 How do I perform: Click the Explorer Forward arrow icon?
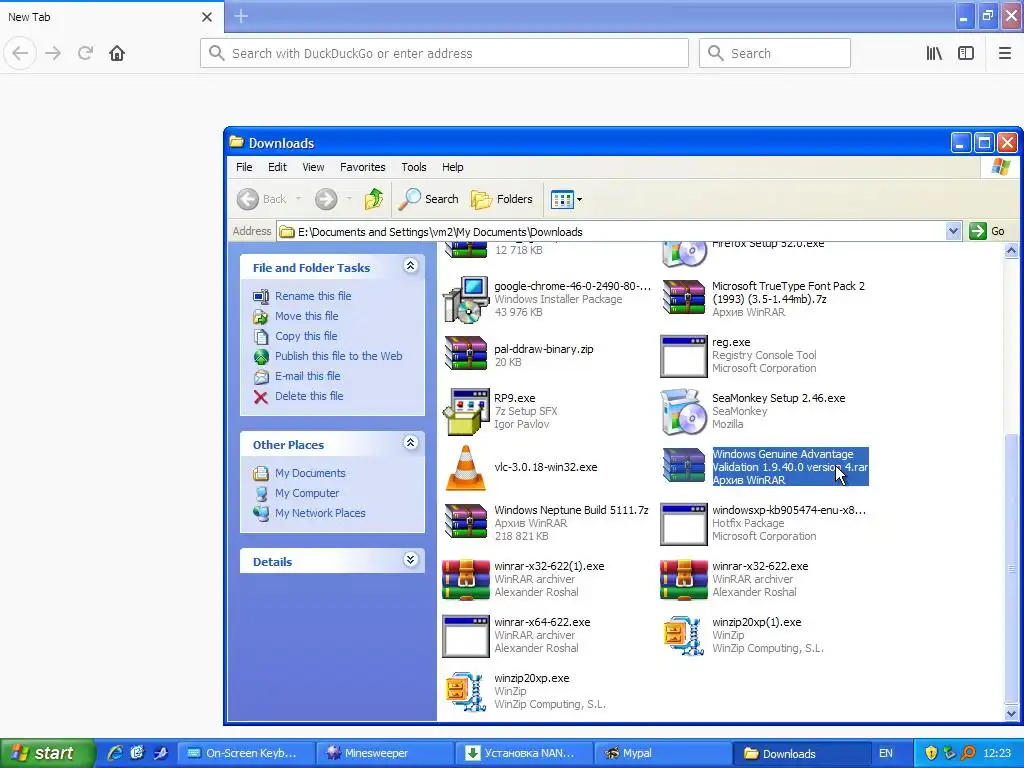point(326,199)
